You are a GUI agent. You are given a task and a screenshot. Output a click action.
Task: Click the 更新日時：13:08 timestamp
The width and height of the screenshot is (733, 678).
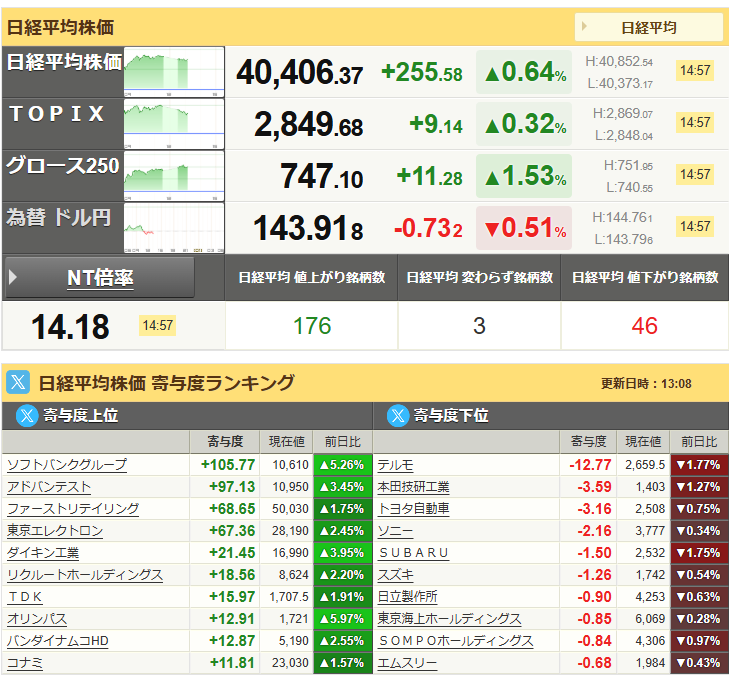[x=646, y=384]
